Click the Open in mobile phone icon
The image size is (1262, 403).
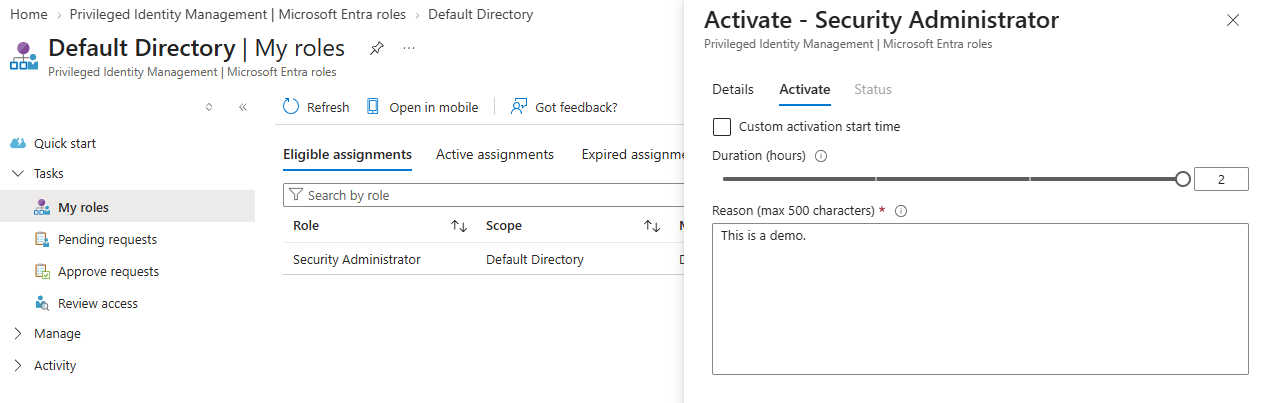click(373, 107)
